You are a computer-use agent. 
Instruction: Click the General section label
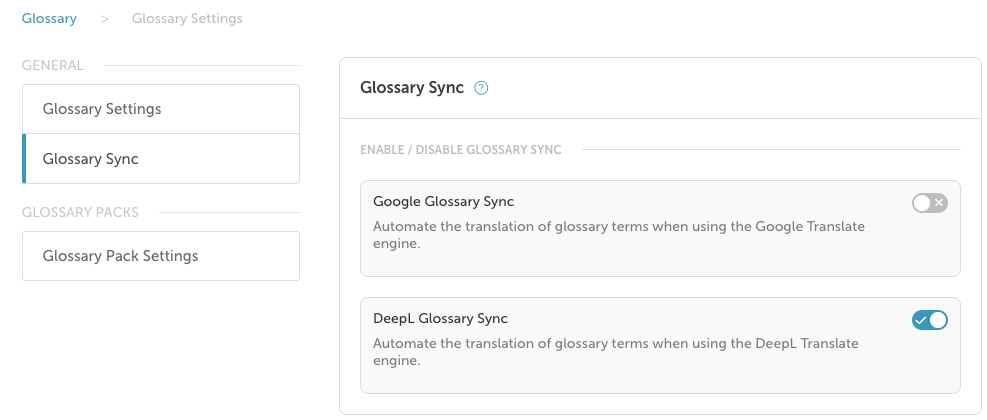52,65
